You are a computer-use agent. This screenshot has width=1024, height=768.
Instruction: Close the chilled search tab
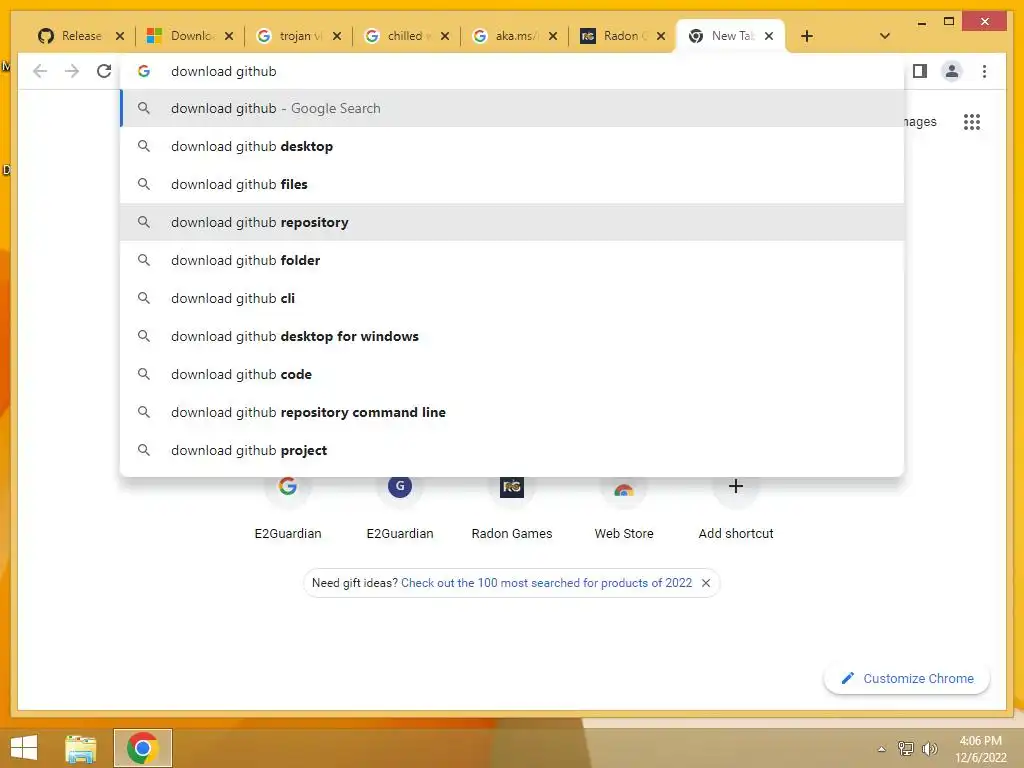pos(445,36)
